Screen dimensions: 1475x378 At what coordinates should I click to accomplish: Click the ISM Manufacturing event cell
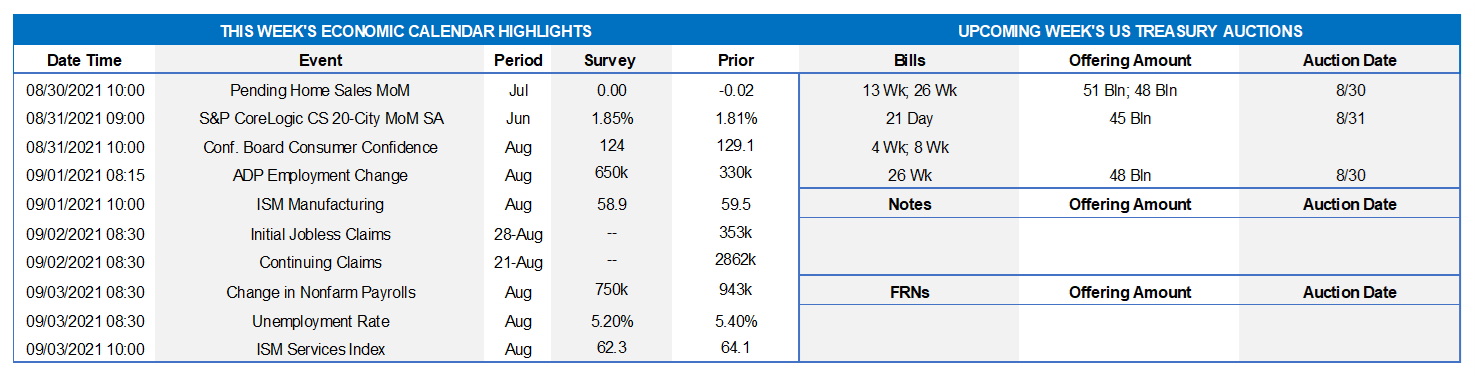[x=320, y=205]
